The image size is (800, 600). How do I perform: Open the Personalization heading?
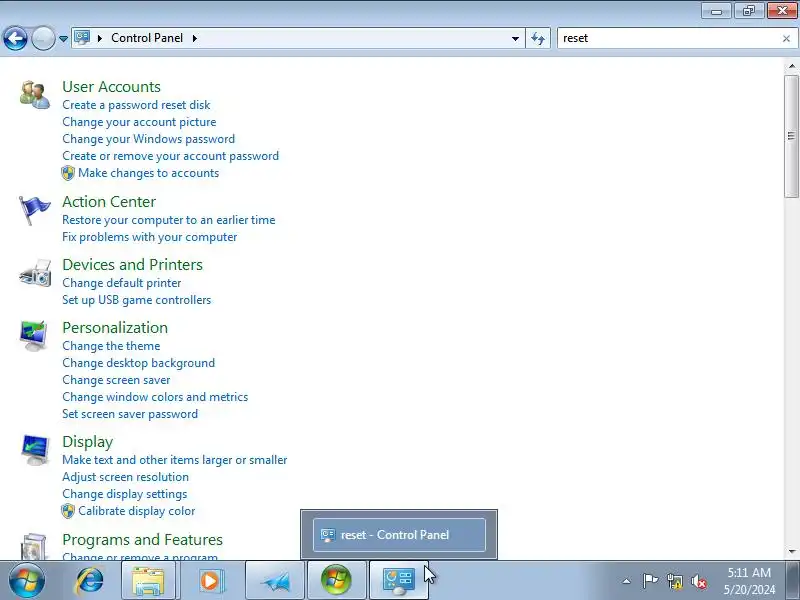(x=115, y=328)
